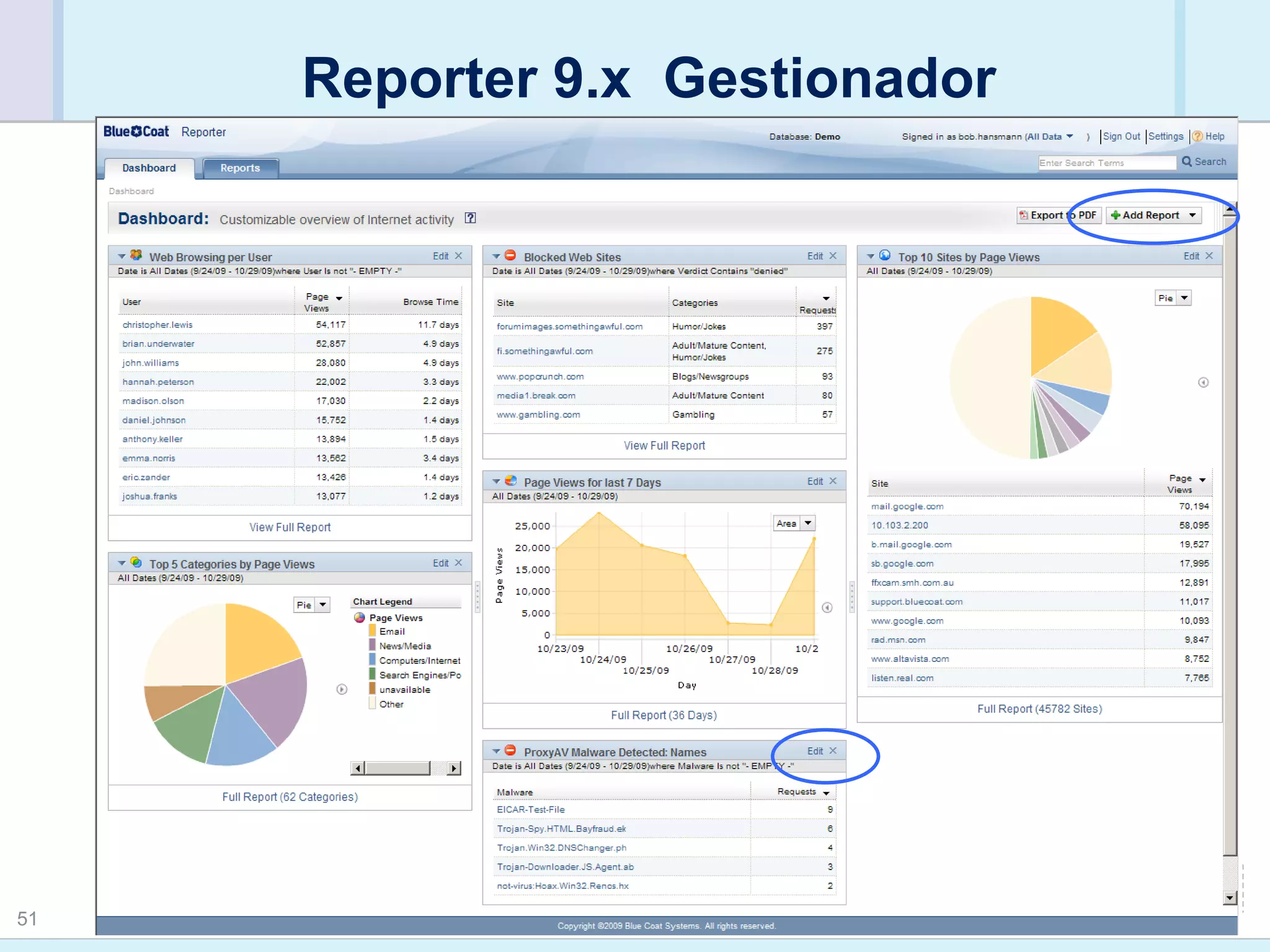Switch to the Dashboard tab
1270x952 pixels.
point(149,168)
